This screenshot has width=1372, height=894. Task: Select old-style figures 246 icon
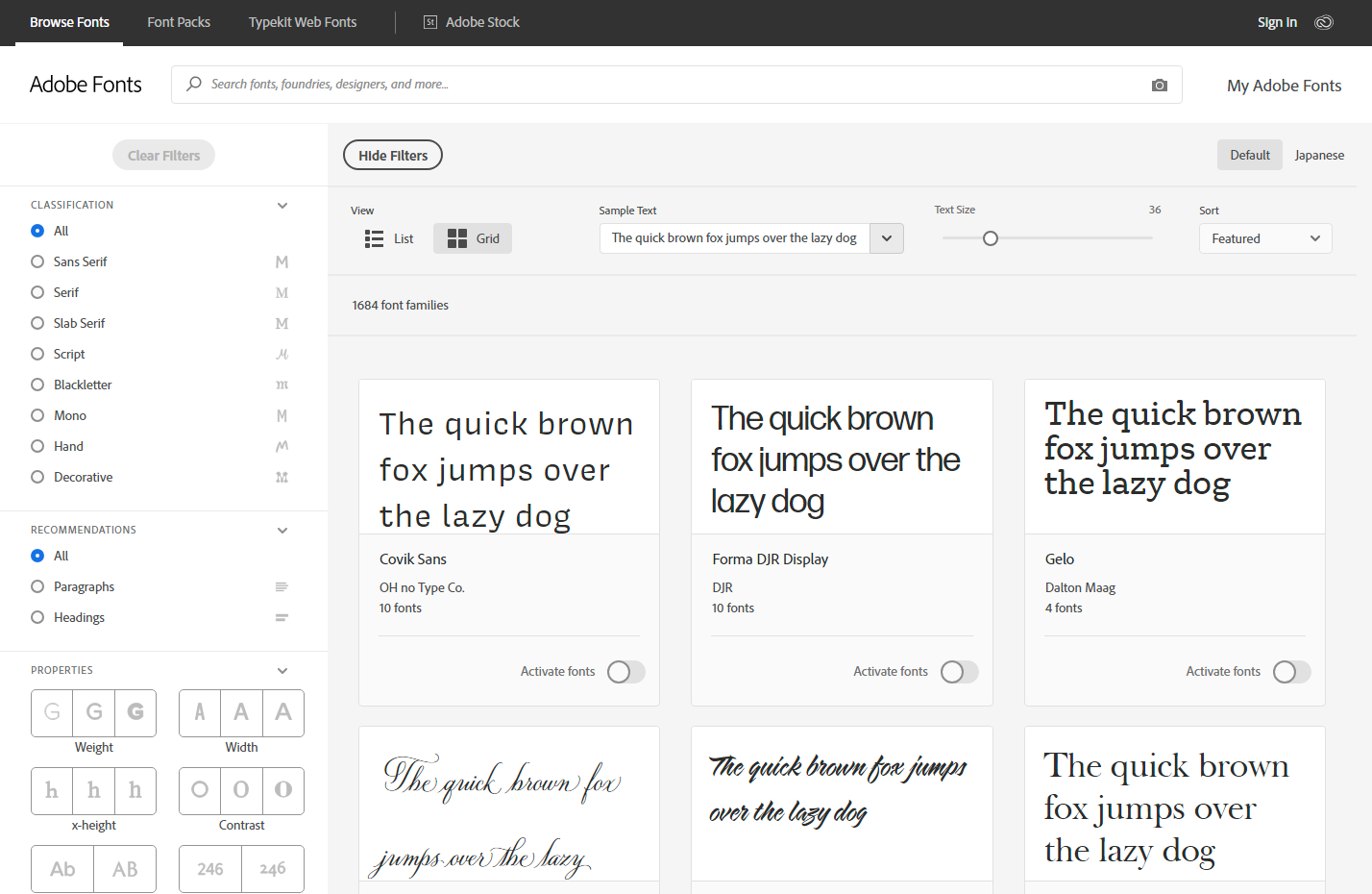[273, 869]
